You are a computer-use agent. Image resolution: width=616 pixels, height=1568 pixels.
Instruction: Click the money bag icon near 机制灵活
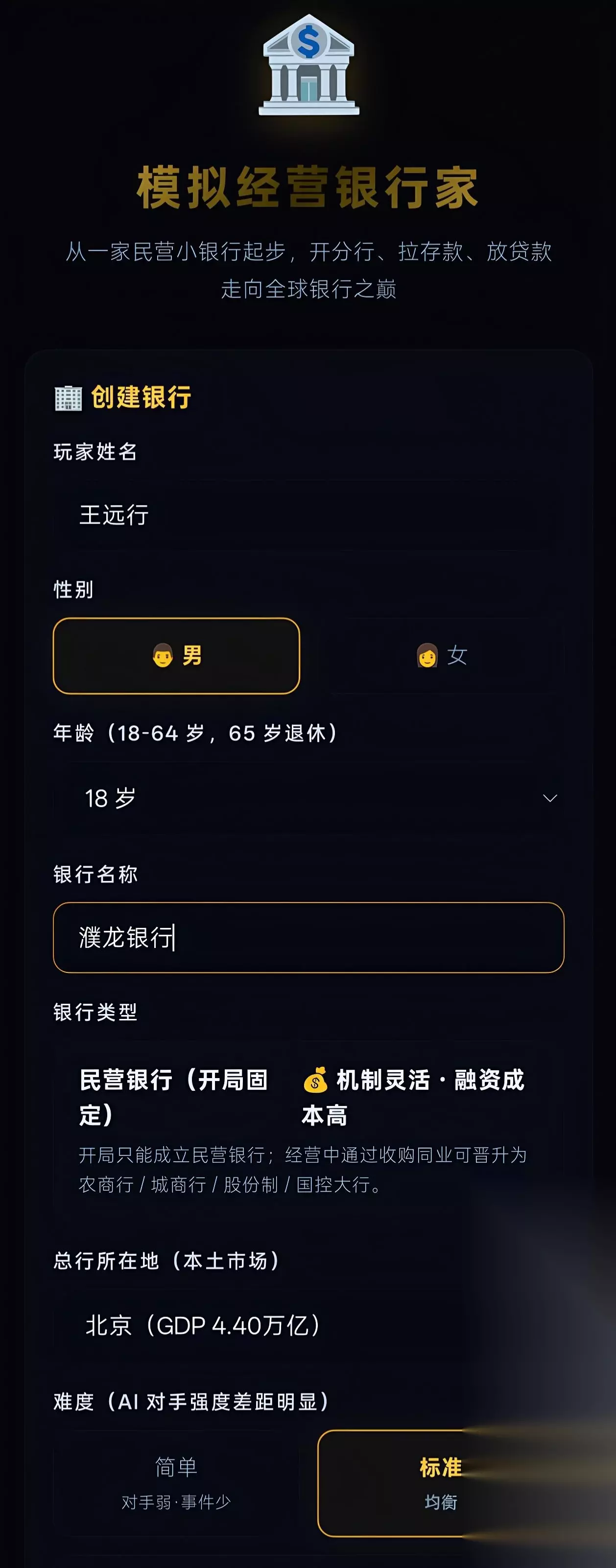316,1081
